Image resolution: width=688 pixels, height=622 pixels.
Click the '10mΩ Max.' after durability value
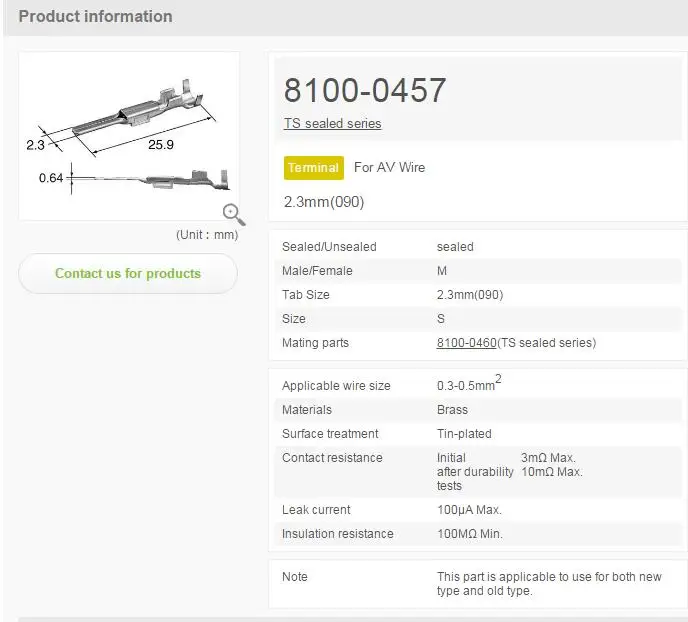[x=552, y=472]
